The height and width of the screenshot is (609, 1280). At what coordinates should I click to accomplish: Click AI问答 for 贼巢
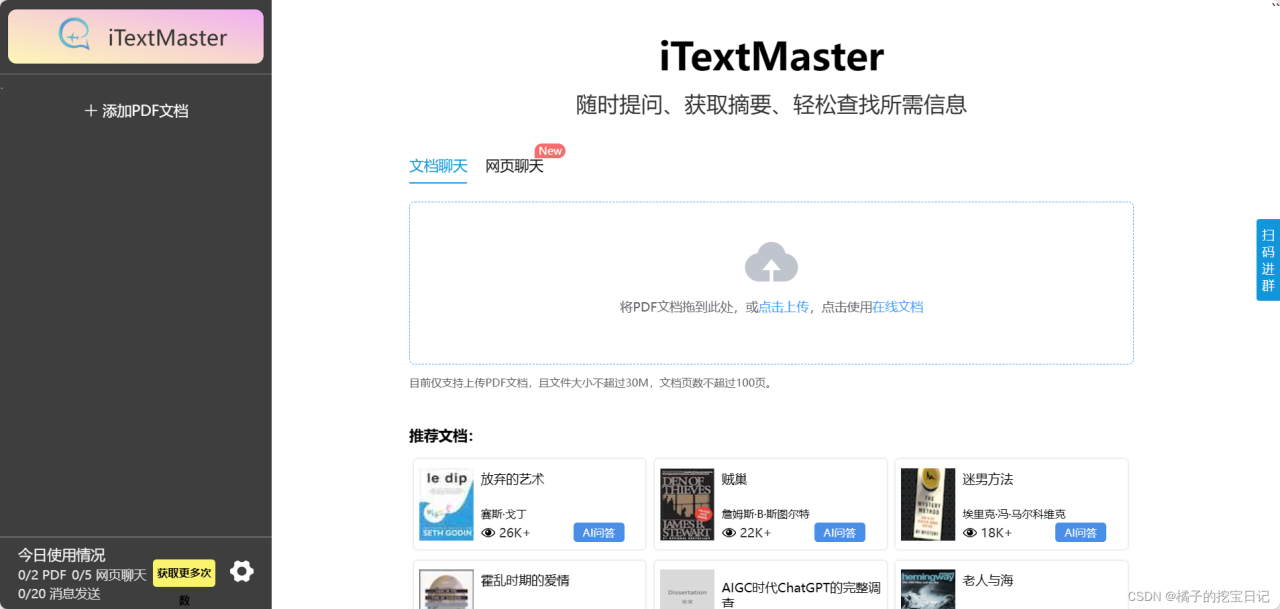point(840,532)
